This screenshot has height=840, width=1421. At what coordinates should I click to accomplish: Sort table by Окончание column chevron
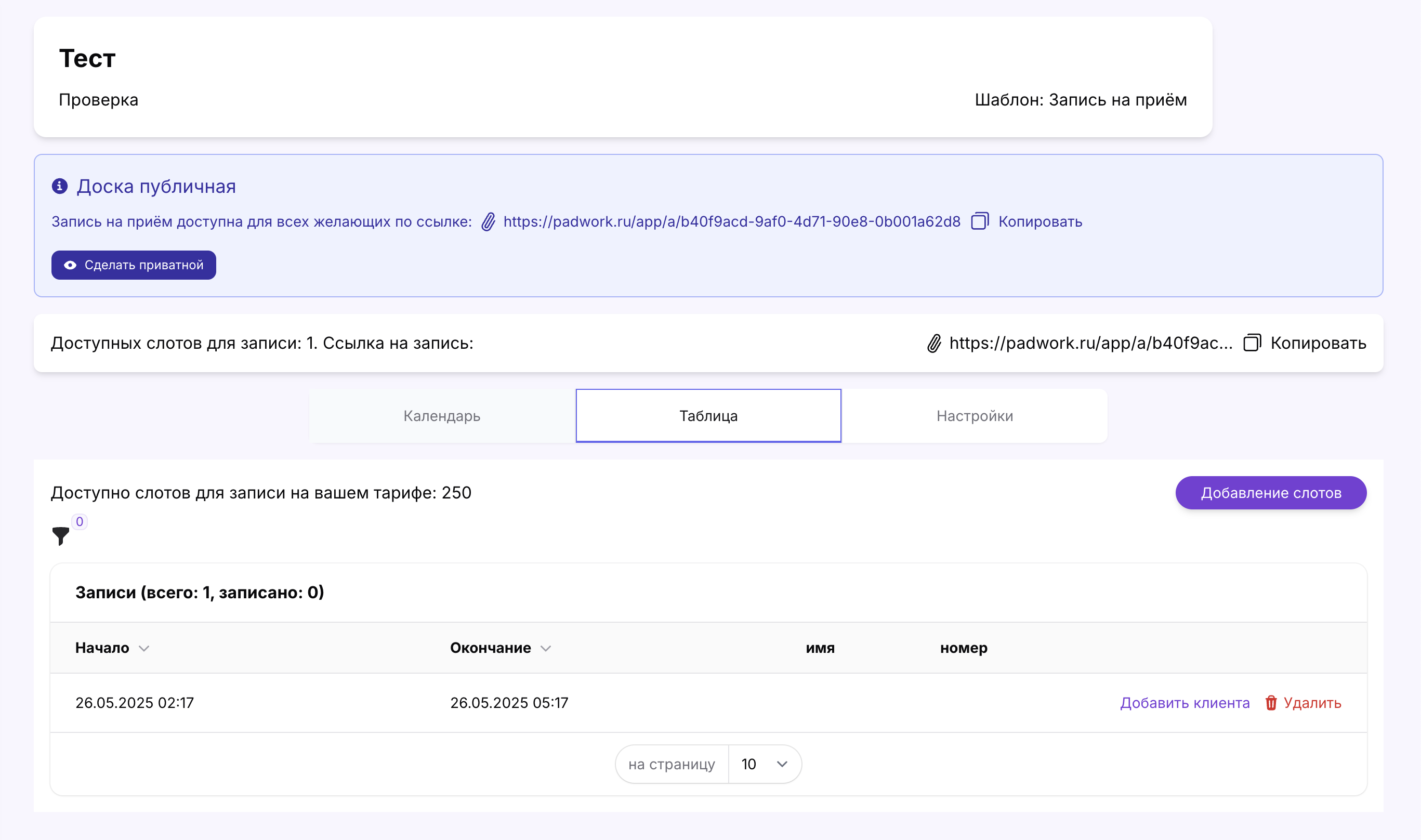(546, 648)
